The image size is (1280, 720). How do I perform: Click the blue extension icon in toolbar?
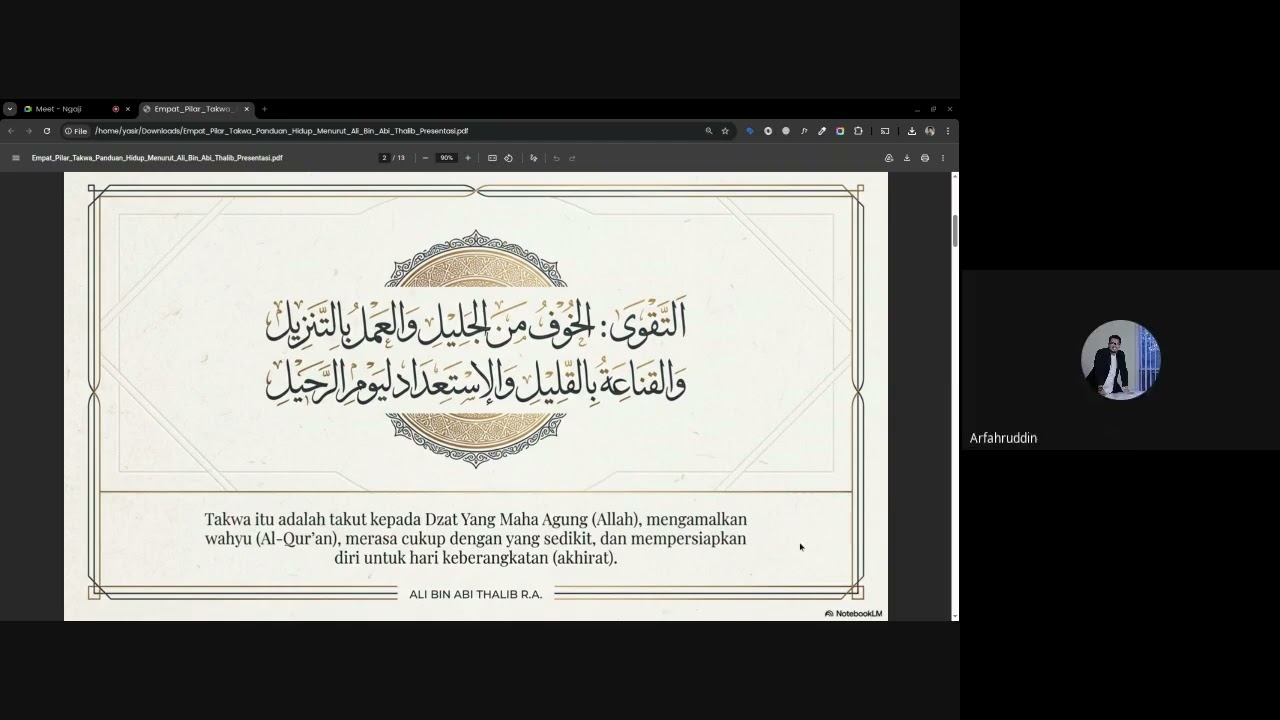point(749,131)
